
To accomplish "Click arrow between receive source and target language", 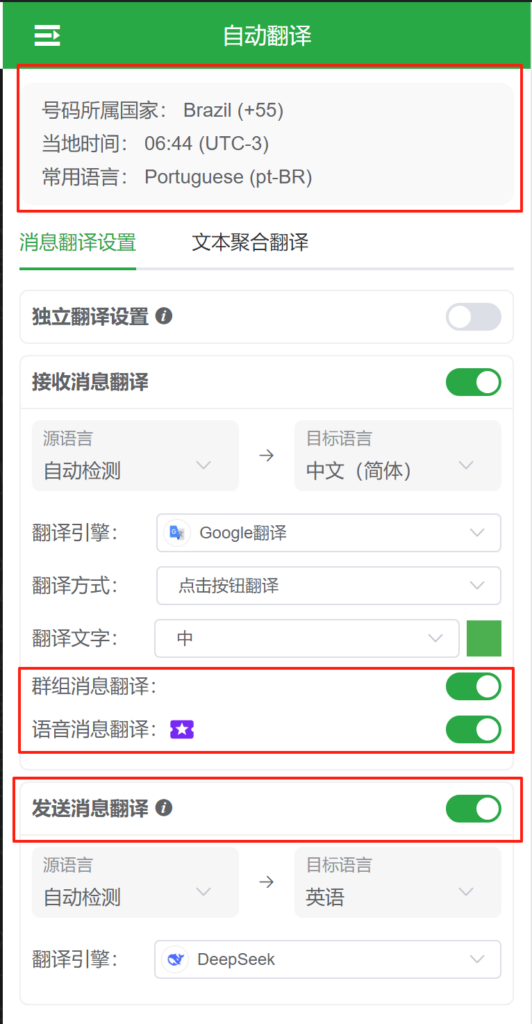I will pos(266,456).
